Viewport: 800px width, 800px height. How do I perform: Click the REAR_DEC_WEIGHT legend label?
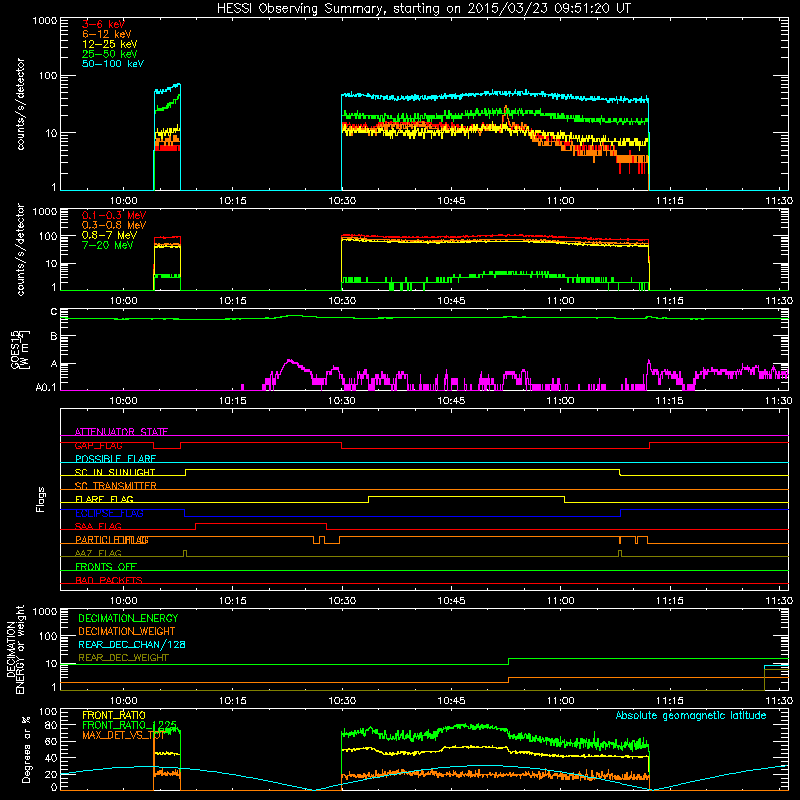coord(123,658)
